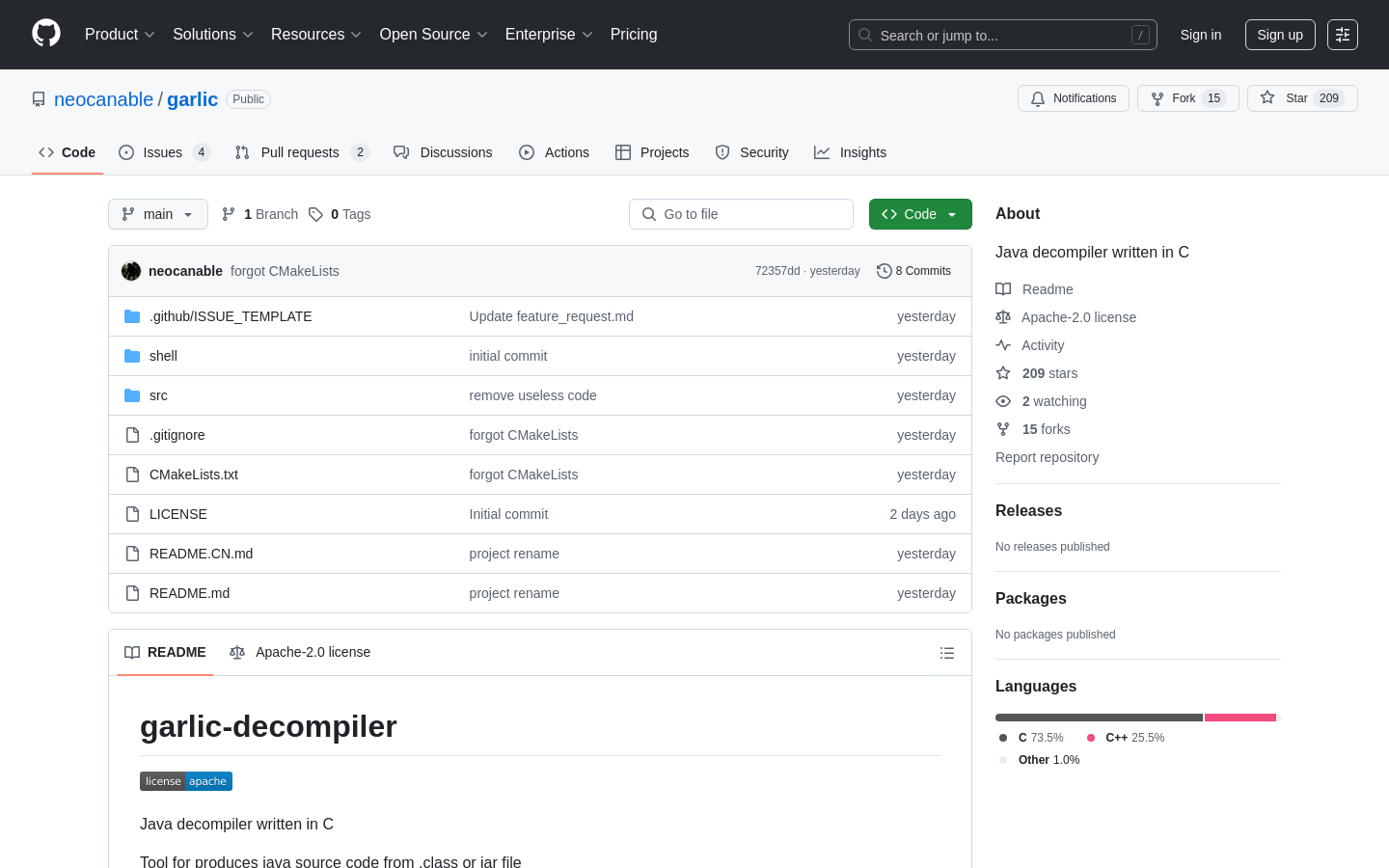Click the Sign up button
The width and height of the screenshot is (1389, 868).
[1280, 35]
